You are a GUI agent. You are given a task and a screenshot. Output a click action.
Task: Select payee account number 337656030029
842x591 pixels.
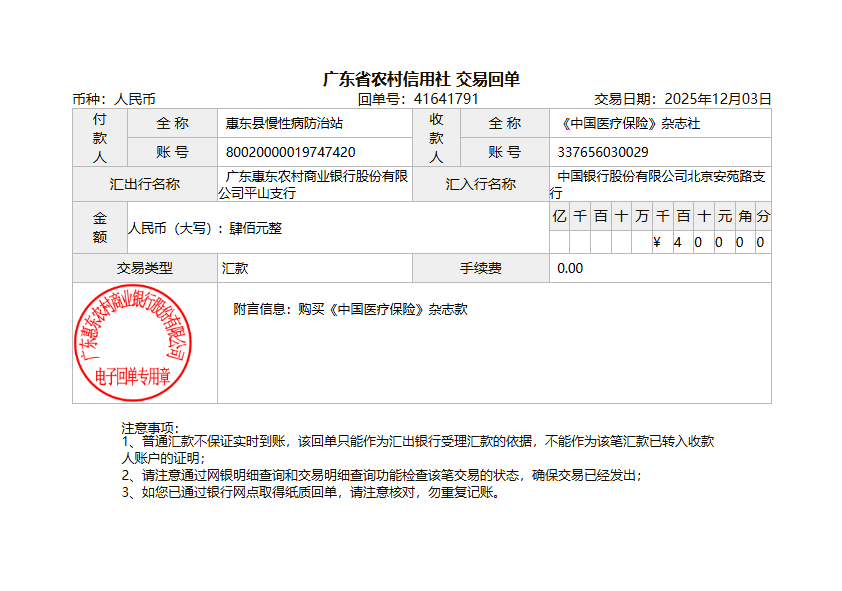(x=603, y=152)
